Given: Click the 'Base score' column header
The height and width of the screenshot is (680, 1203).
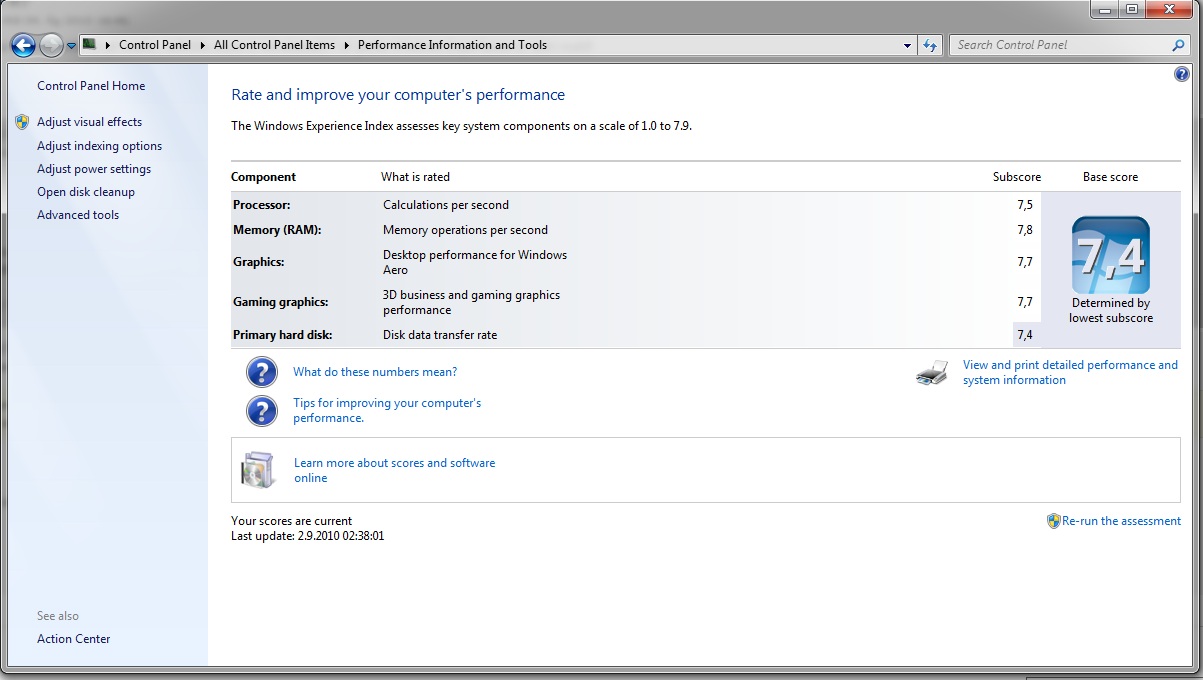Looking at the screenshot, I should click(1110, 177).
